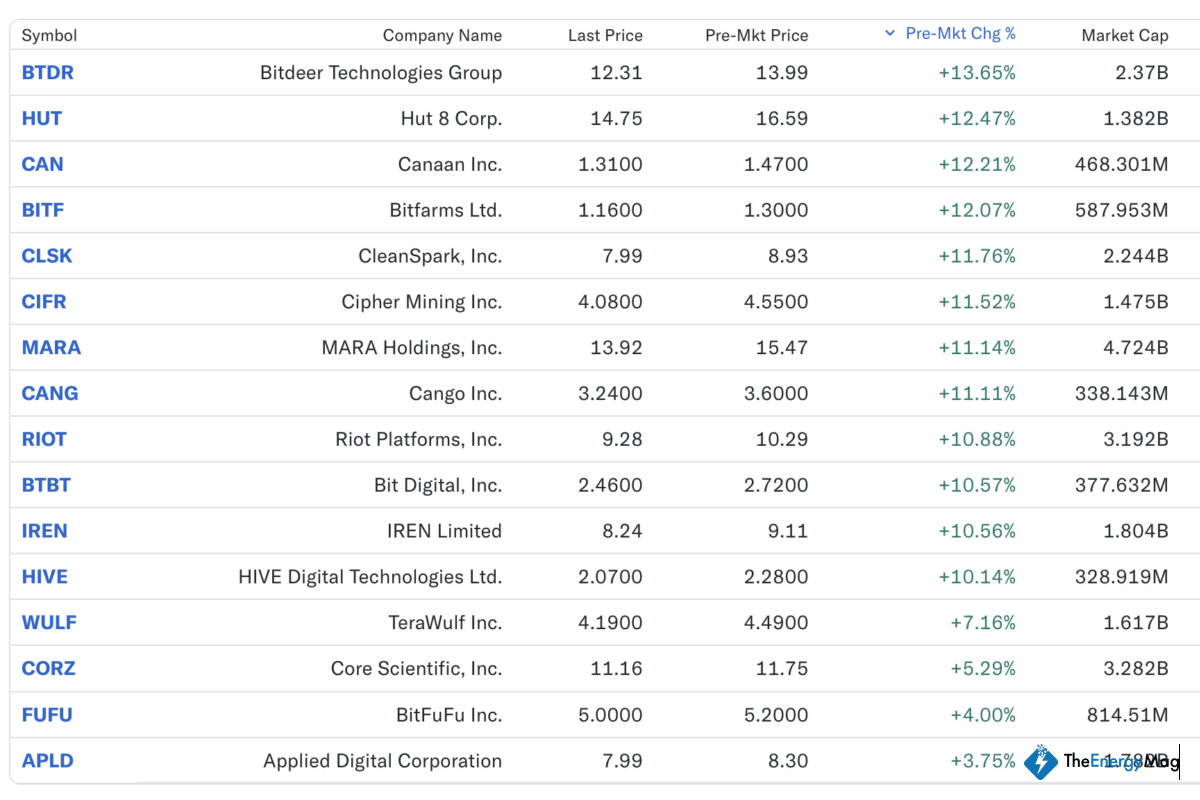
Task: Click the IREN ticker symbol
Action: click(x=45, y=531)
